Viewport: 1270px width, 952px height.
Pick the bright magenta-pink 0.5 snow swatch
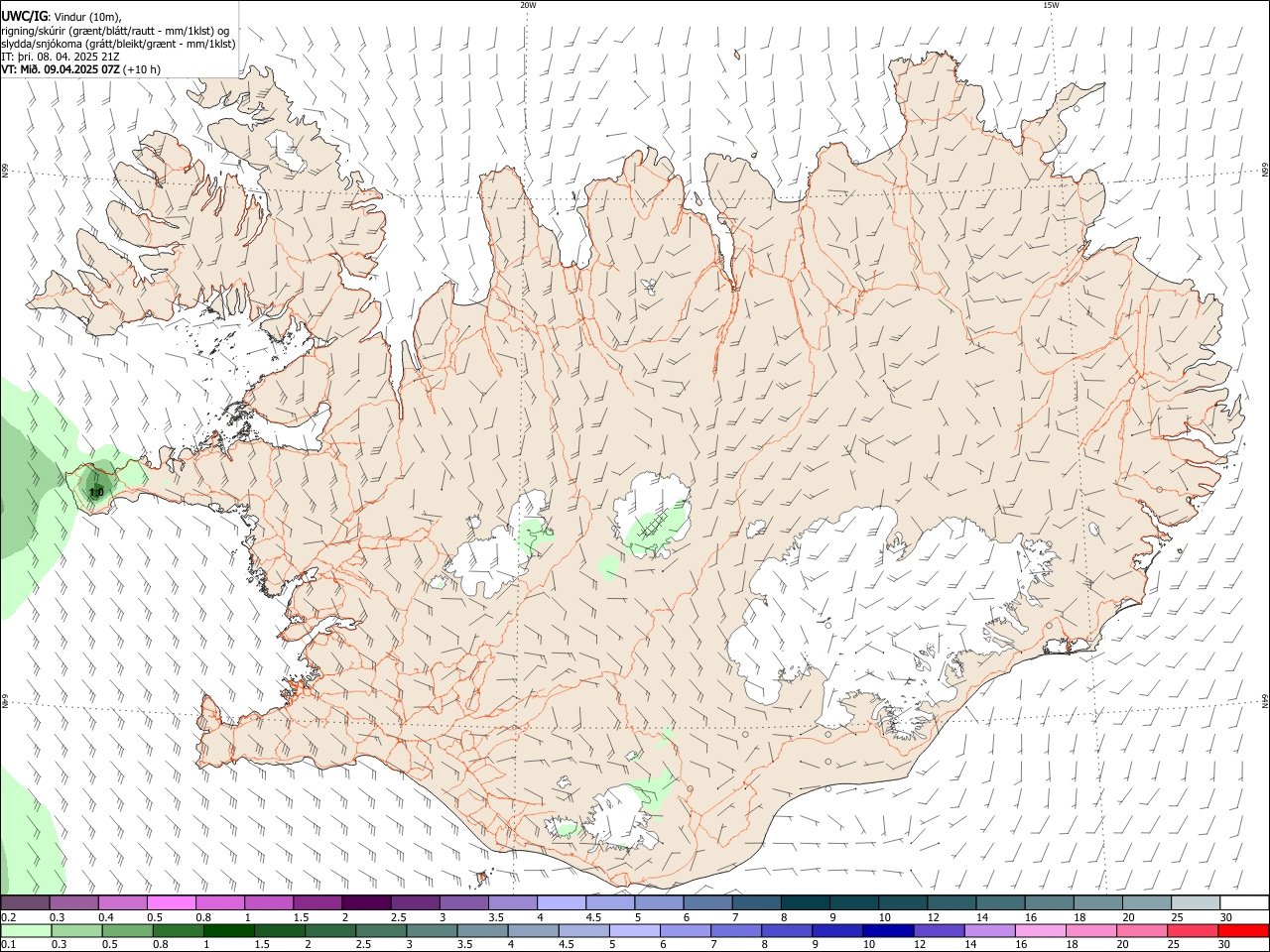(x=171, y=902)
